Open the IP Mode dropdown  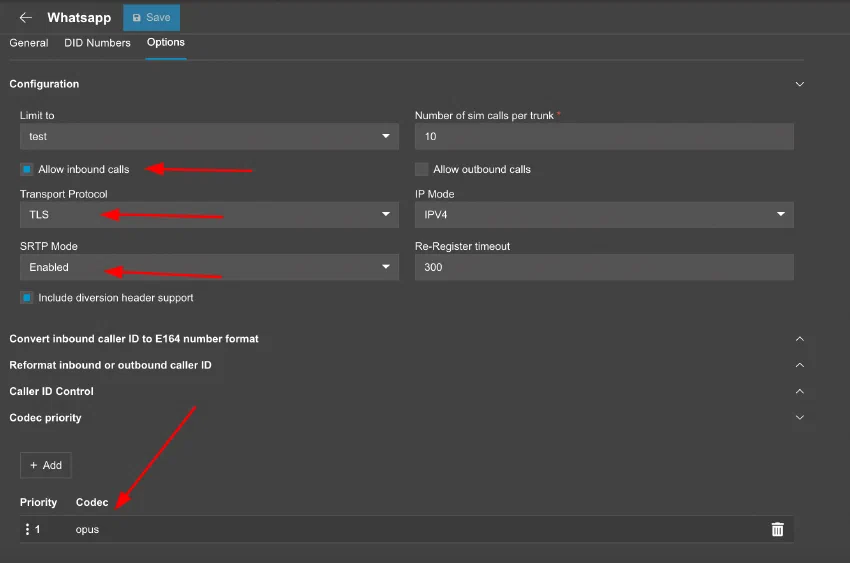(604, 215)
